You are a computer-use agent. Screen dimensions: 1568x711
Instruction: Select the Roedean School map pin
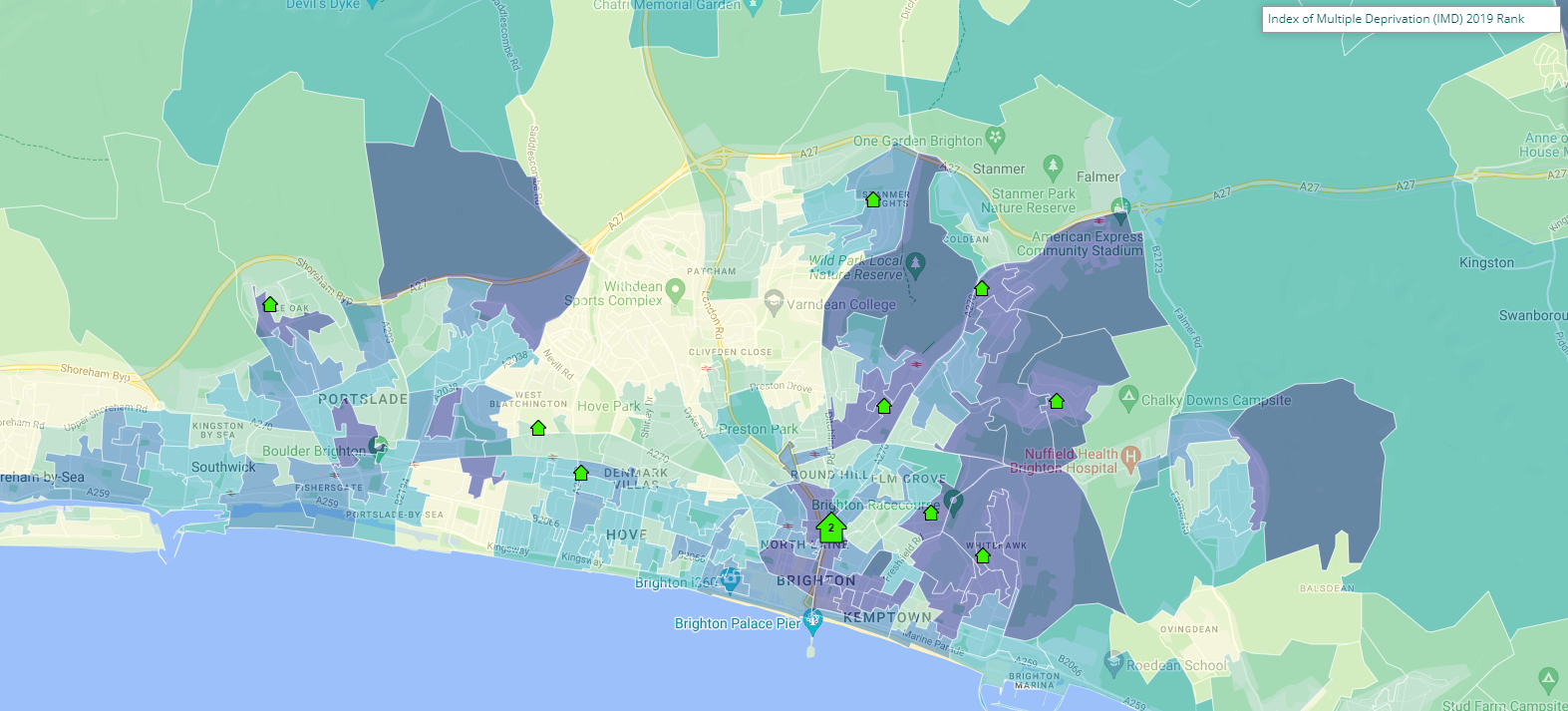pos(1113,662)
